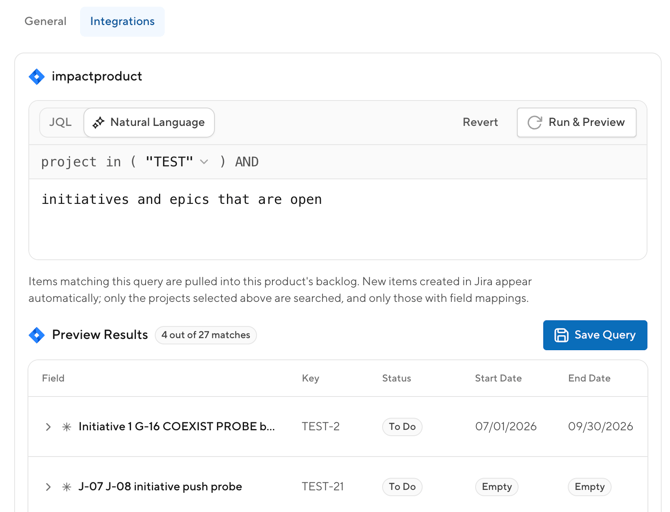The height and width of the screenshot is (512, 670).
Task: Select the JQL query mode
Action: 60,122
